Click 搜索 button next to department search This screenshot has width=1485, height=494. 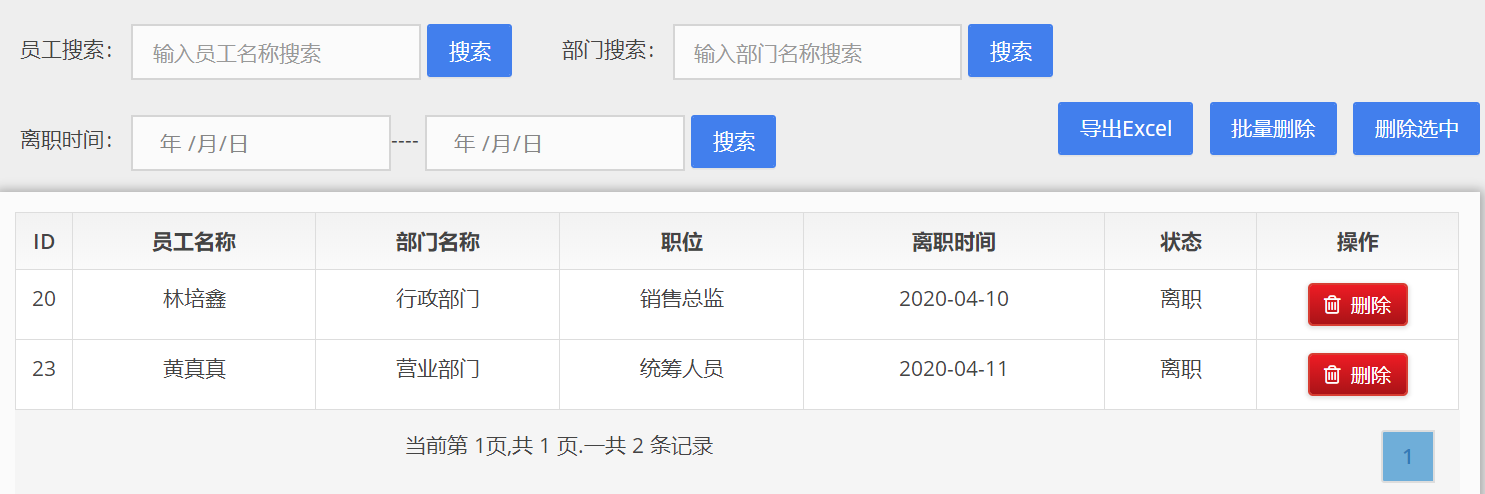coord(1010,51)
